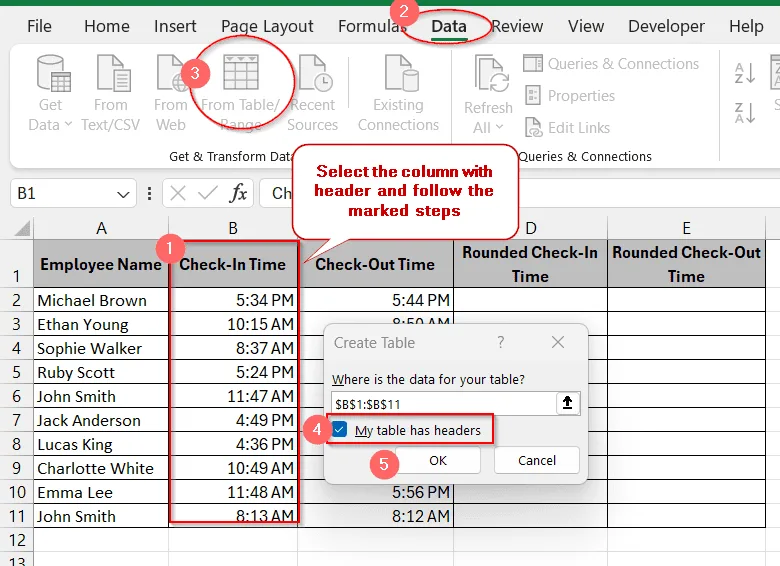Select column A header
The height and width of the screenshot is (566, 780).
click(x=101, y=228)
